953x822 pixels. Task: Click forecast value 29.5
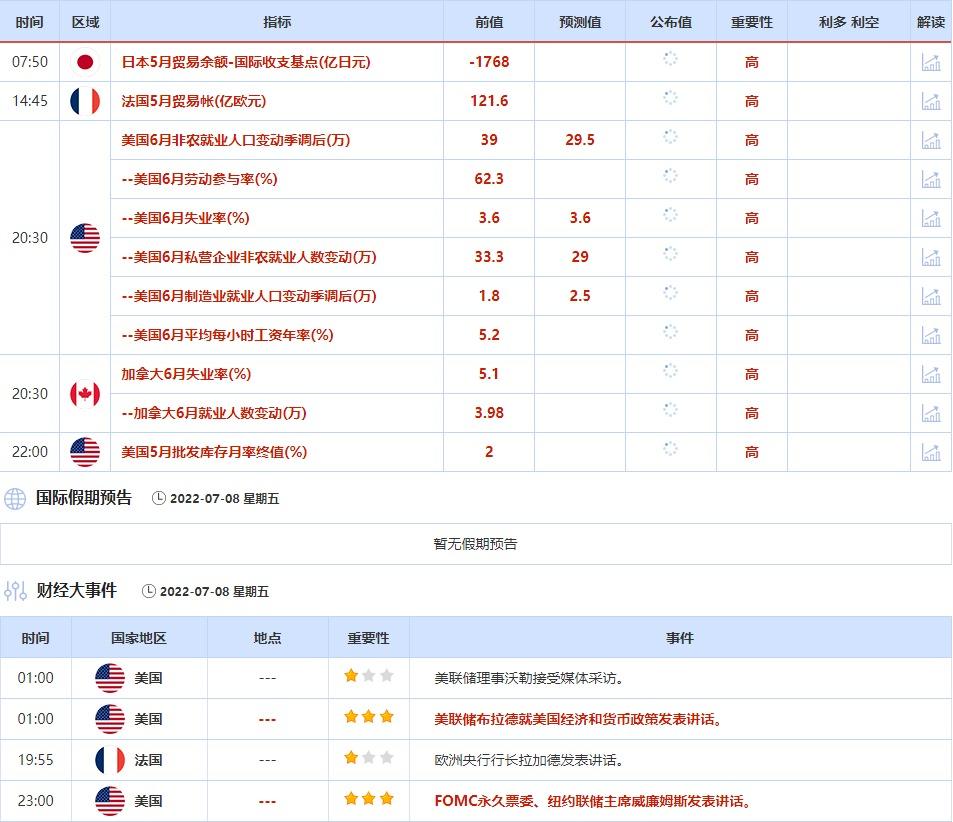580,140
